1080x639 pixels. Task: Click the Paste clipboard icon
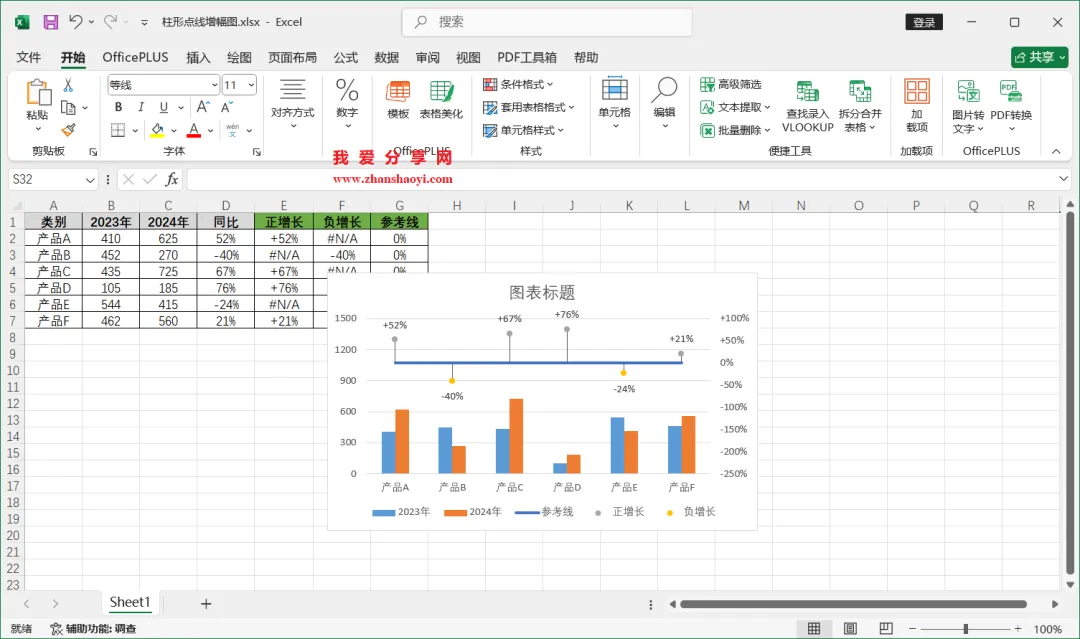click(x=38, y=92)
